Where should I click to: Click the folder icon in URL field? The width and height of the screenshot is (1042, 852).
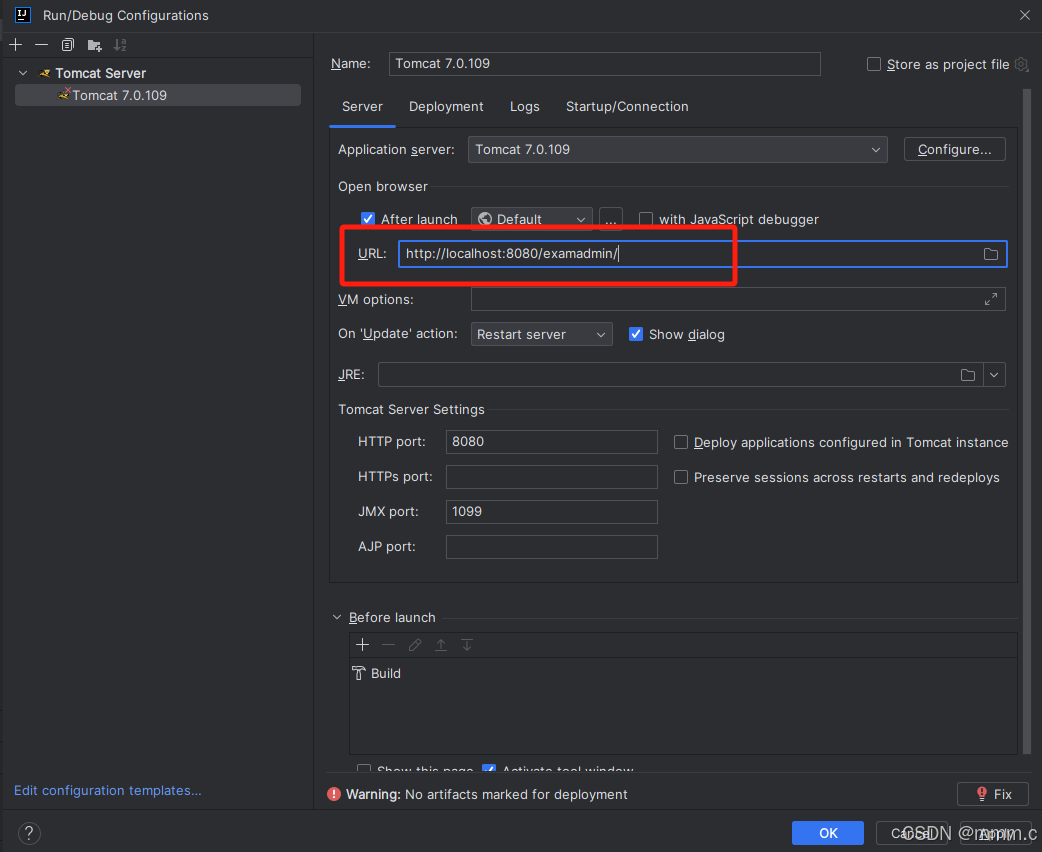click(990, 254)
